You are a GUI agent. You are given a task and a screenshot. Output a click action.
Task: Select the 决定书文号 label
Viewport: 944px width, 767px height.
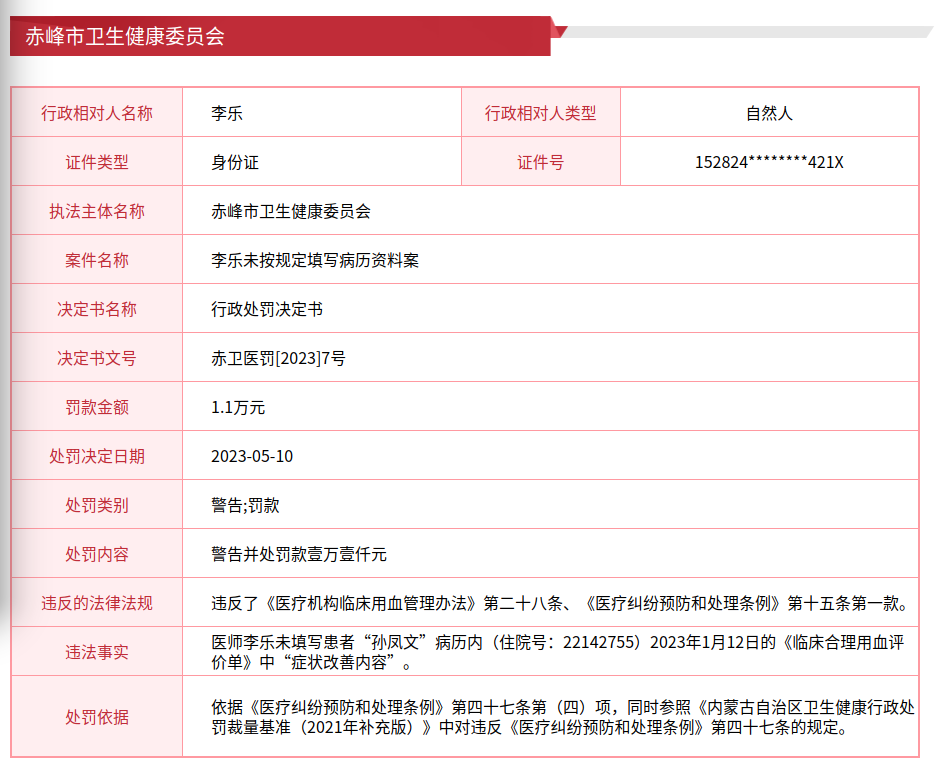[97, 358]
